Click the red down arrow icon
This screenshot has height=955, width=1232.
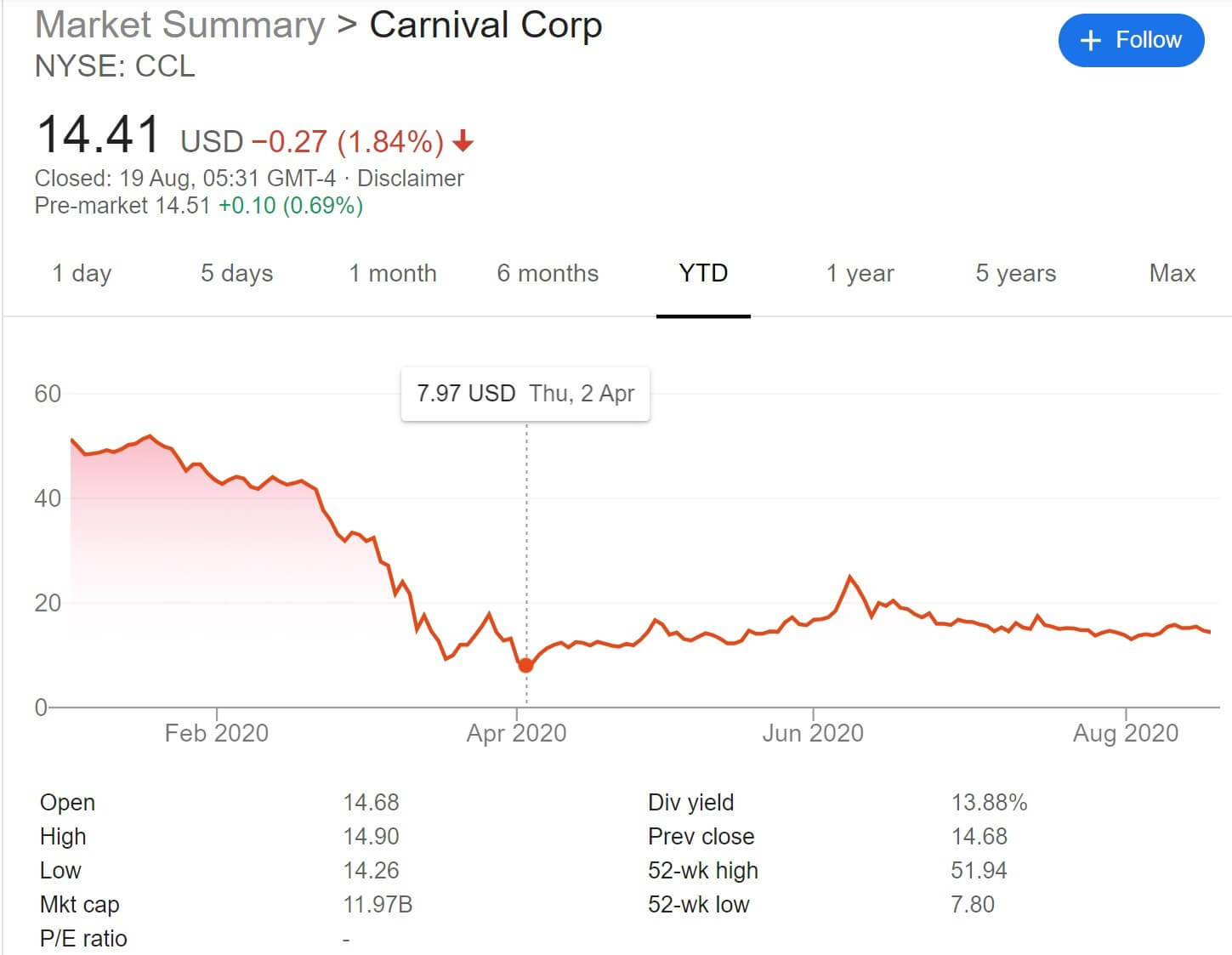pos(463,141)
